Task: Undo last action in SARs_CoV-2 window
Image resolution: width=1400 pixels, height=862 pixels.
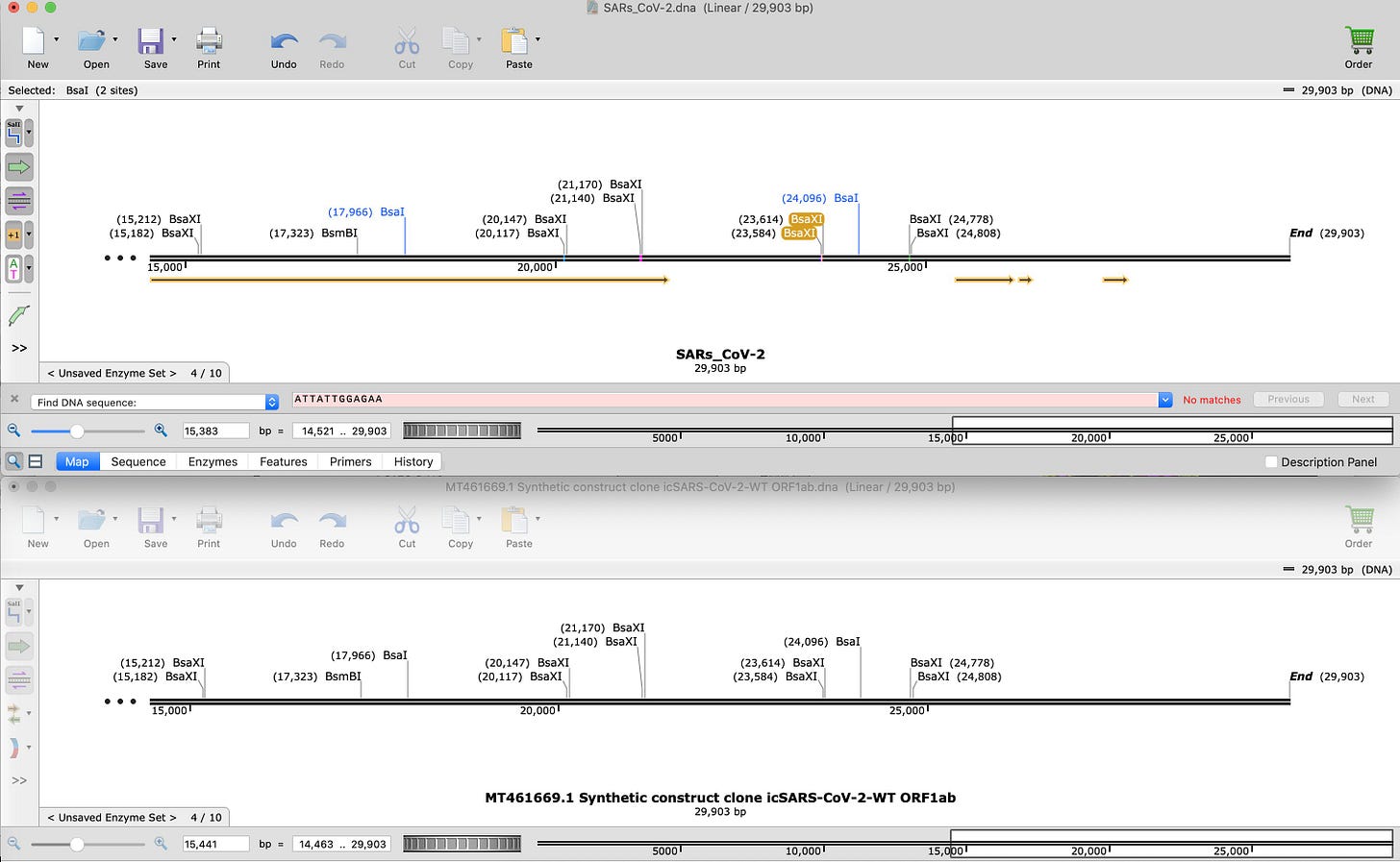Action: pos(284,40)
